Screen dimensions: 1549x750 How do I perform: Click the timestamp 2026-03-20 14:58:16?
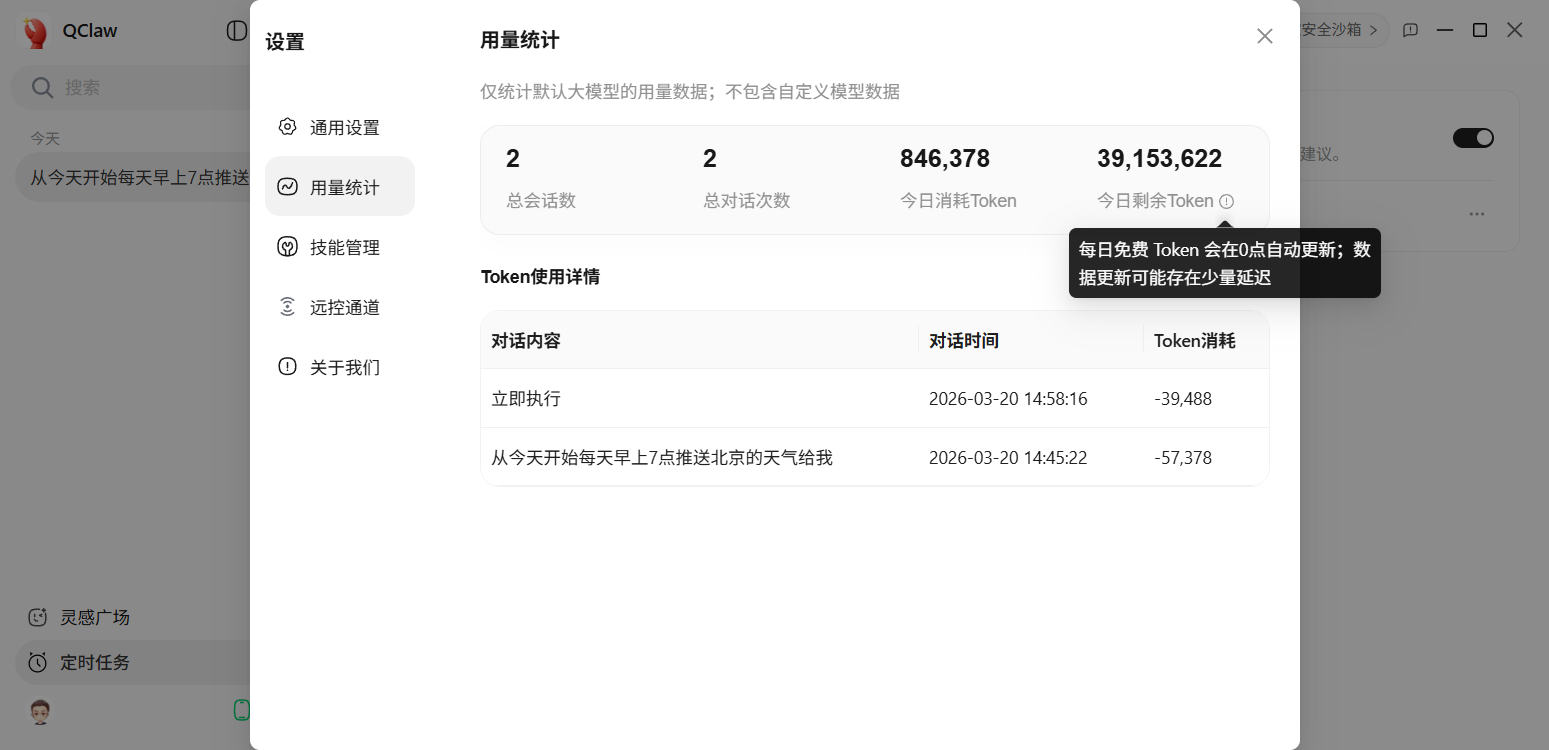coord(1008,399)
